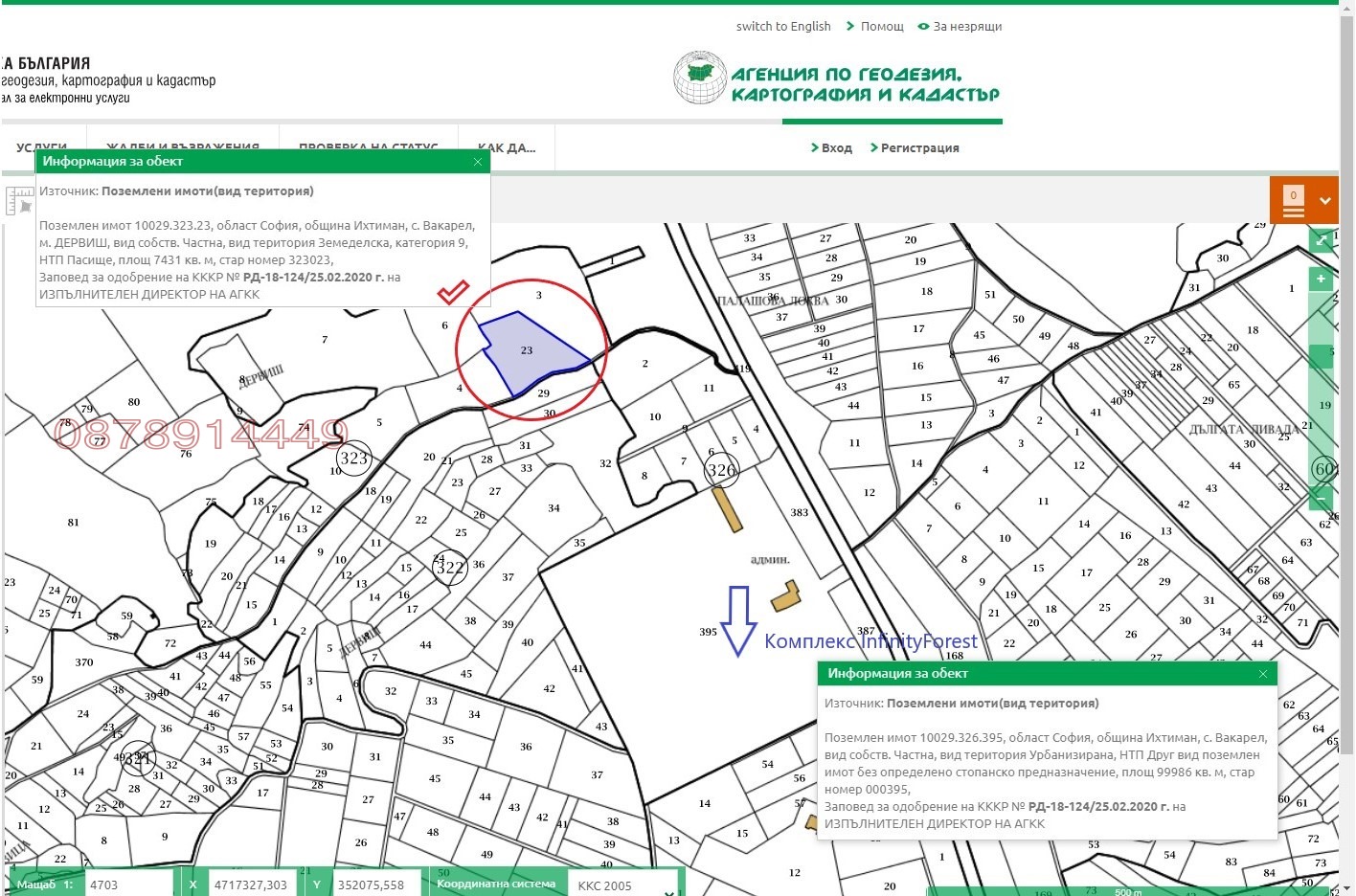This screenshot has width=1356, height=896.
Task: Expand the map to fullscreen with diagonal arrows icon
Action: [1322, 240]
